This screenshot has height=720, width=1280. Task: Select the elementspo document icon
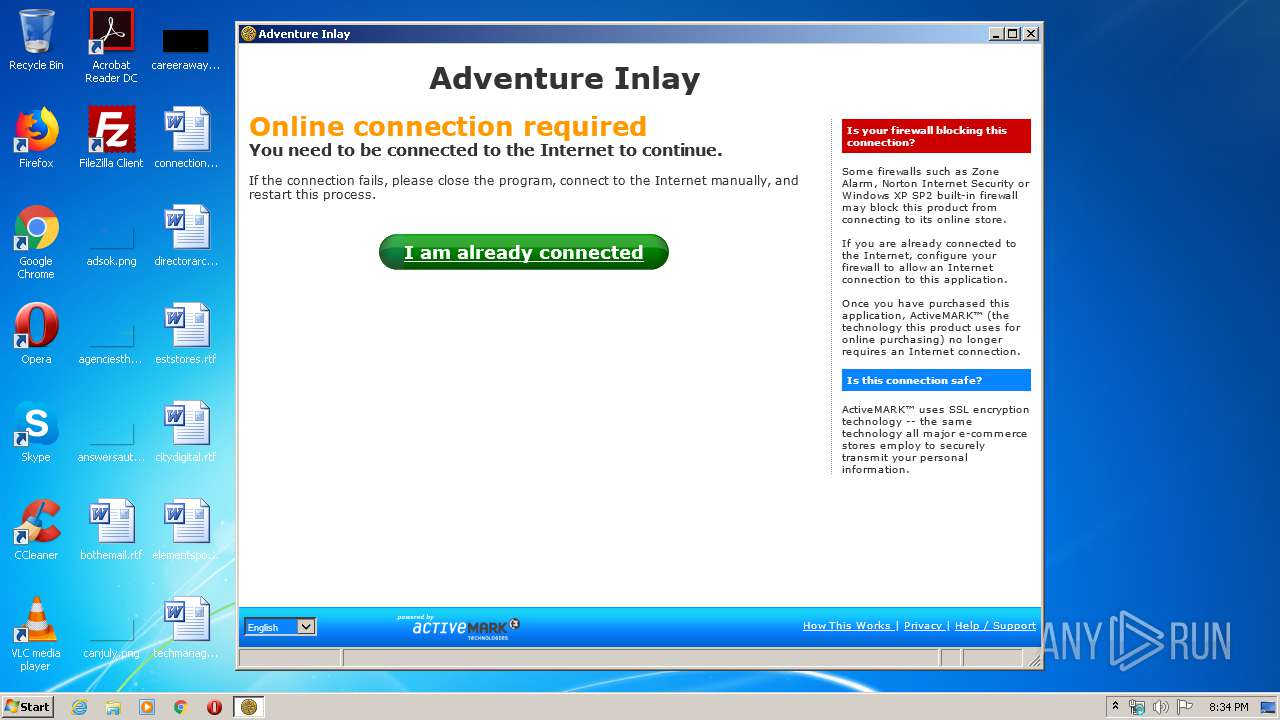coord(186,530)
